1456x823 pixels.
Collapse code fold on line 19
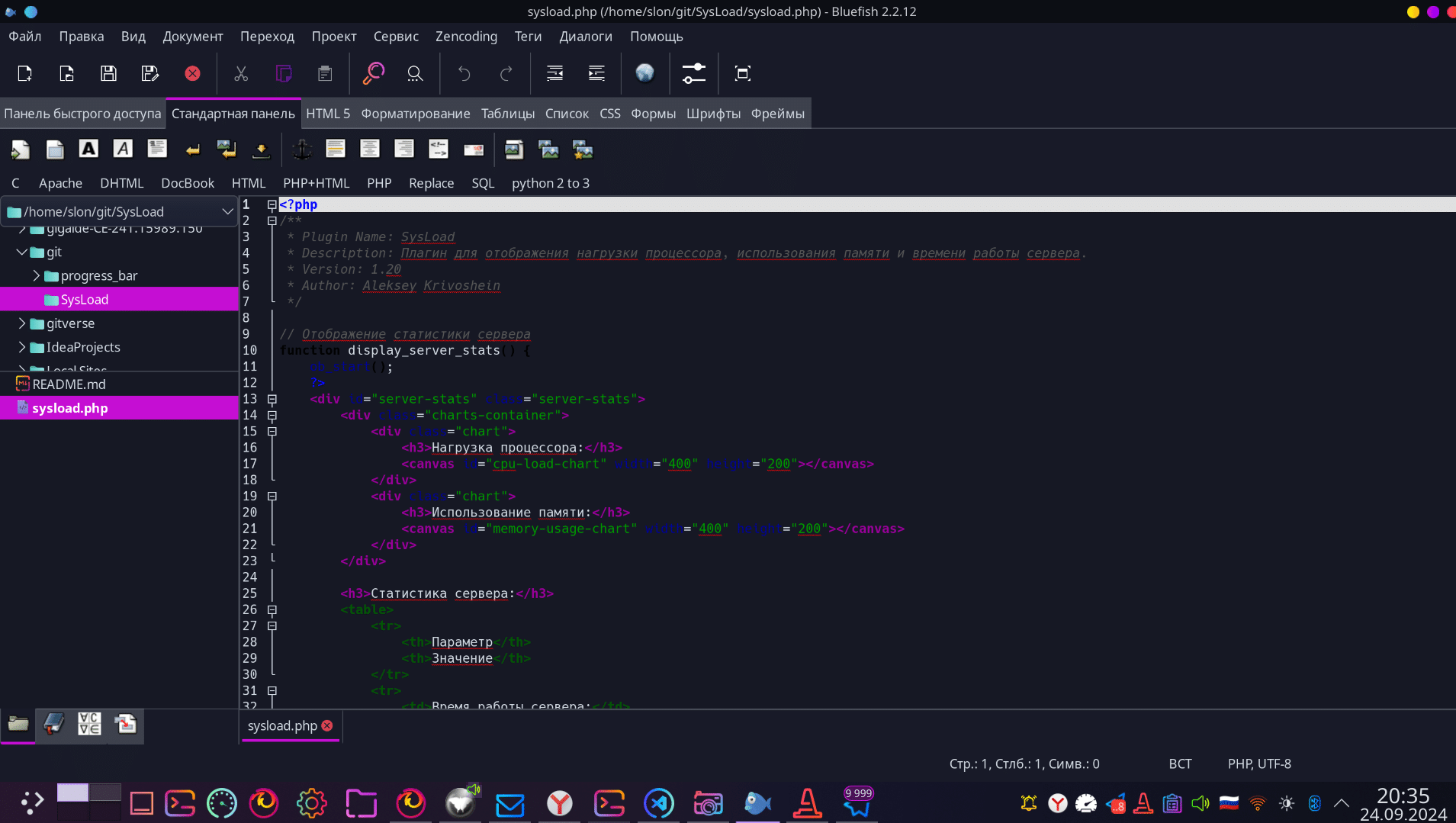272,497
